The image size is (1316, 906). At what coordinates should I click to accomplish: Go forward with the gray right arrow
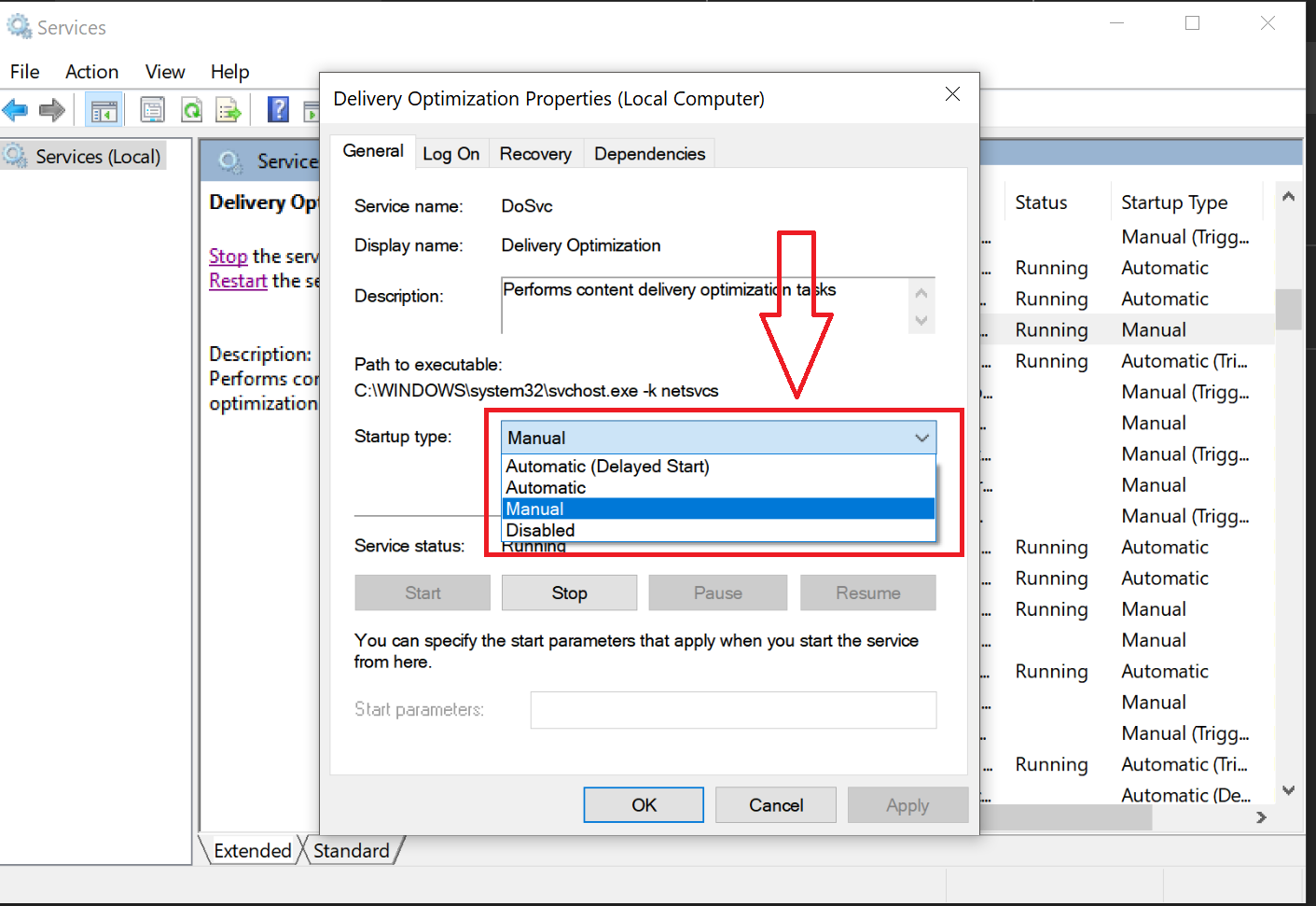(52, 110)
